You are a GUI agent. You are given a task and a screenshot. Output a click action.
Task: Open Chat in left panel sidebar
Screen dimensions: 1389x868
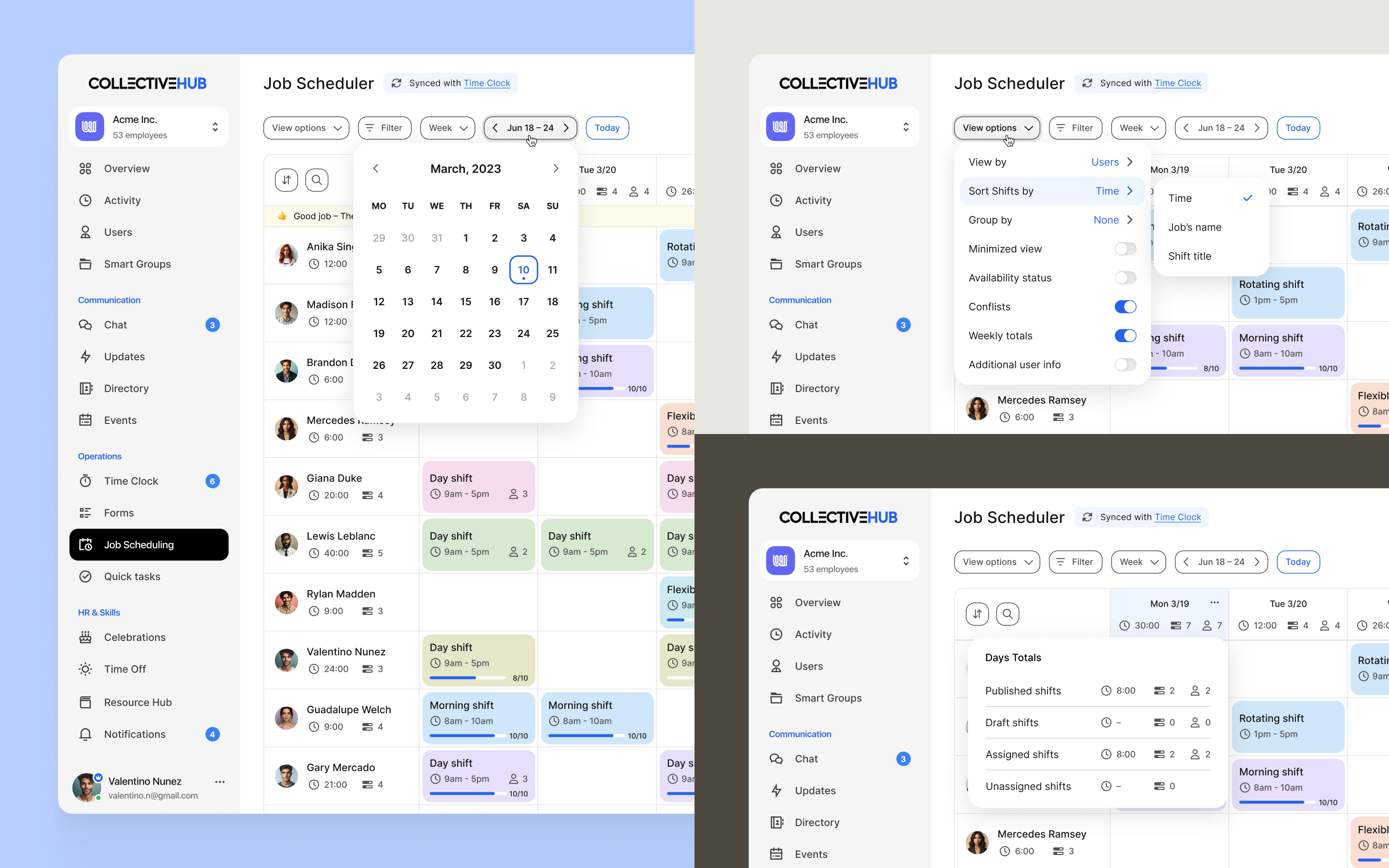pyautogui.click(x=149, y=325)
